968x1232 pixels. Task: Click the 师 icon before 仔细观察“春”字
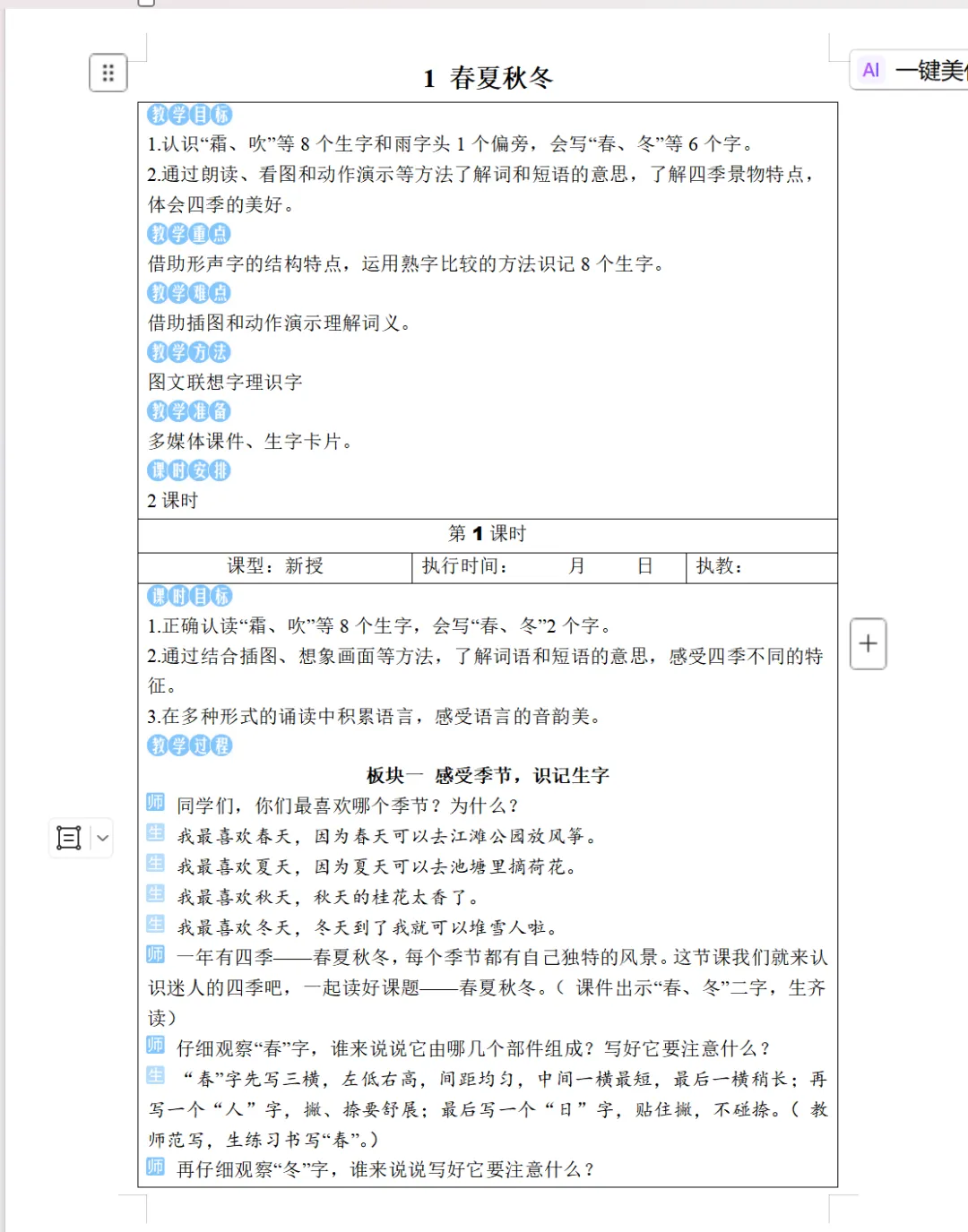[156, 1045]
